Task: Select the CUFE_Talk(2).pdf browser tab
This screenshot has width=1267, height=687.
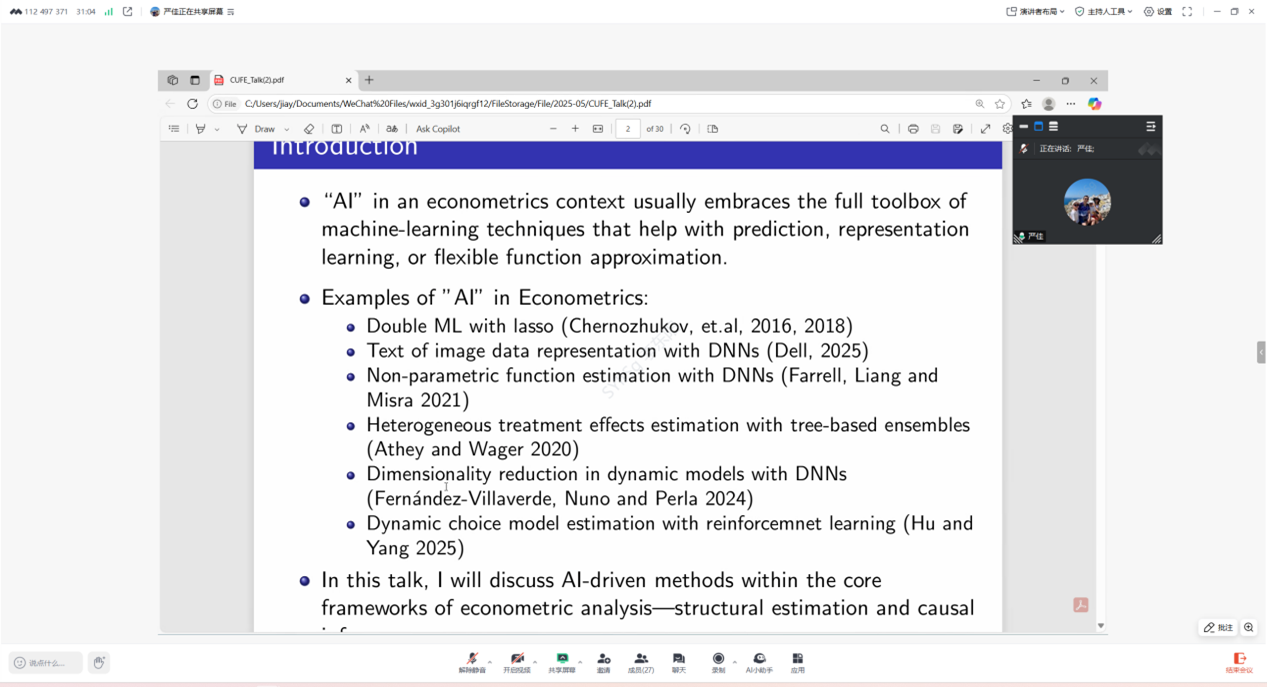Action: [284, 80]
